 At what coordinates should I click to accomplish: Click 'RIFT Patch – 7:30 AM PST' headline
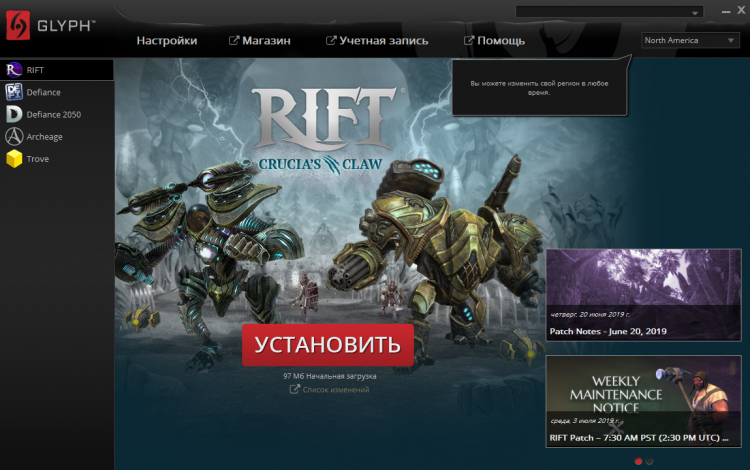point(639,437)
